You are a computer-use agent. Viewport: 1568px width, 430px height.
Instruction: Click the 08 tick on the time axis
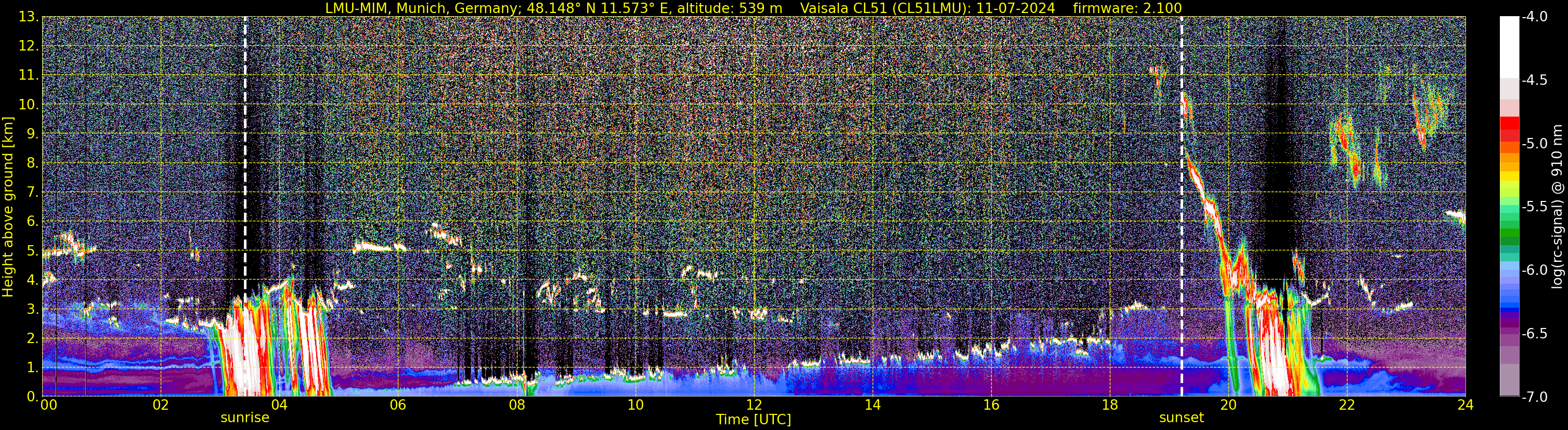pos(516,404)
